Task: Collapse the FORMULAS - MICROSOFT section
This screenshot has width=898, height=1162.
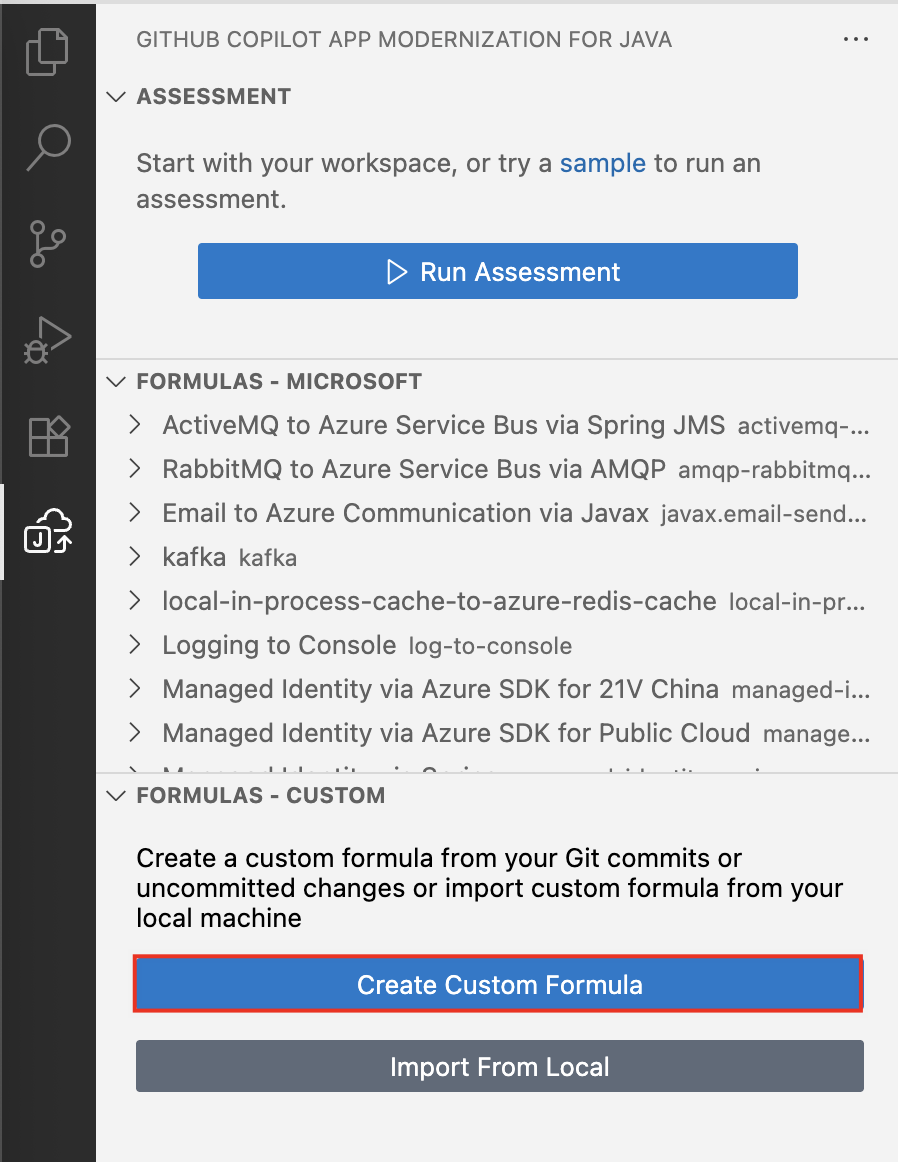Action: pyautogui.click(x=116, y=382)
